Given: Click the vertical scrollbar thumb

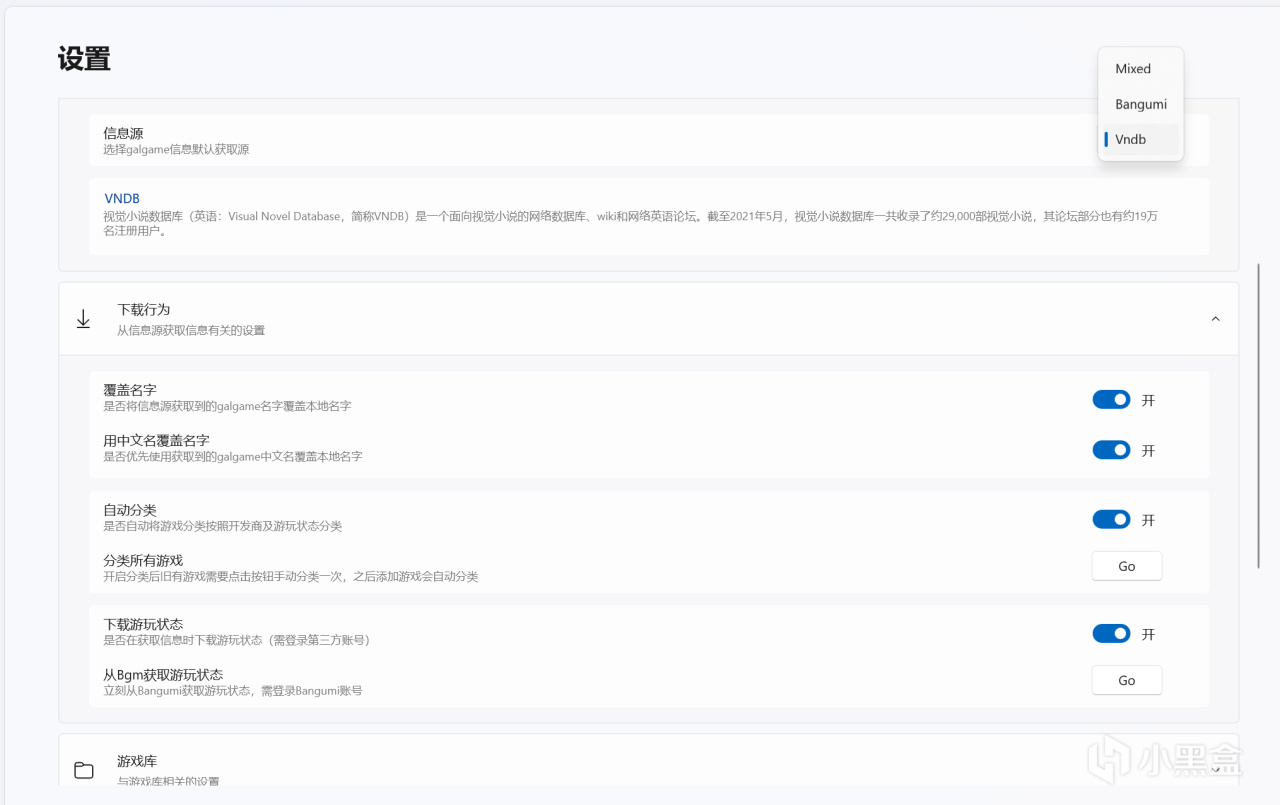Looking at the screenshot, I should coord(1258,416).
